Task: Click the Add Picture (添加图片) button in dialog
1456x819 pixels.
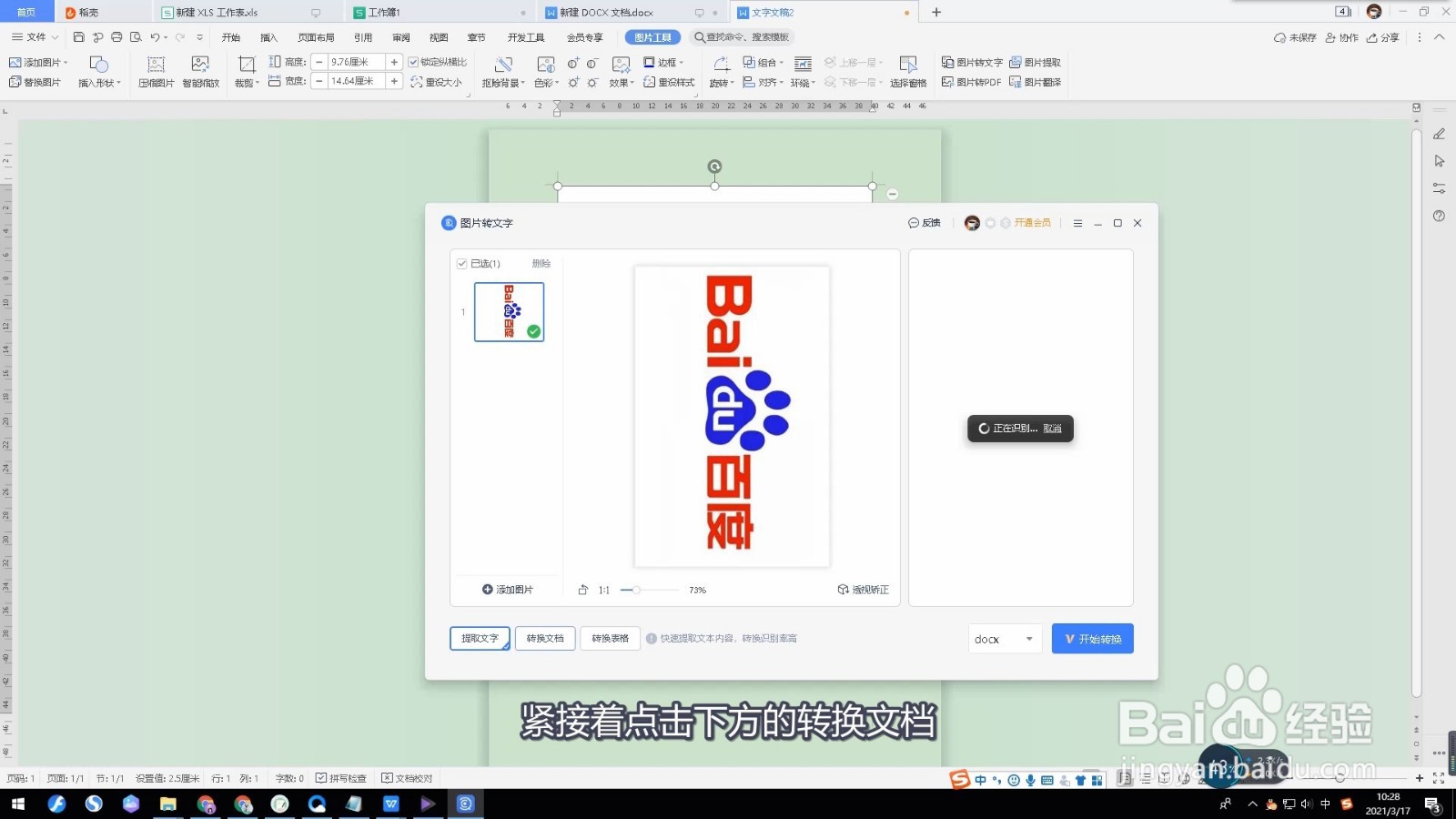Action: coord(508,590)
